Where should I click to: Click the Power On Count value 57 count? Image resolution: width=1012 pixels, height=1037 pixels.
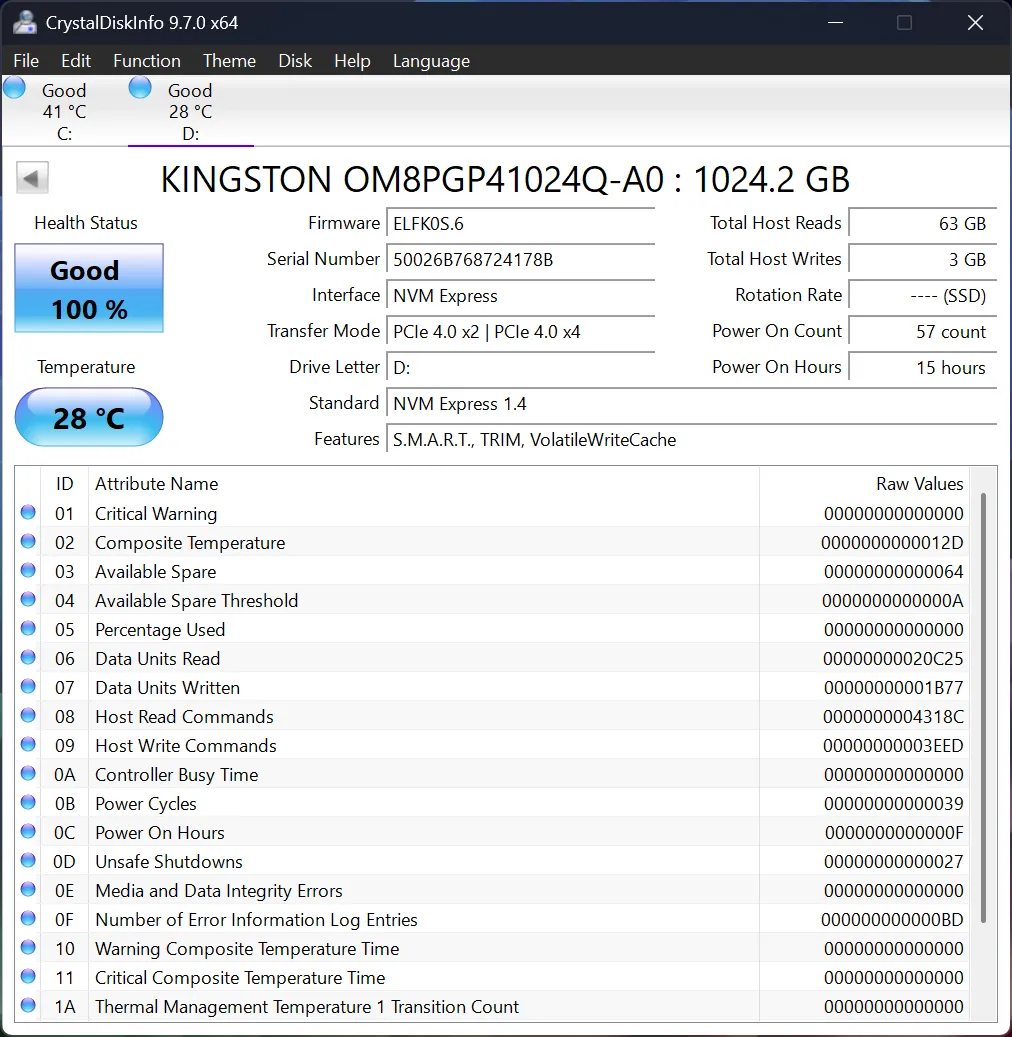pos(923,331)
